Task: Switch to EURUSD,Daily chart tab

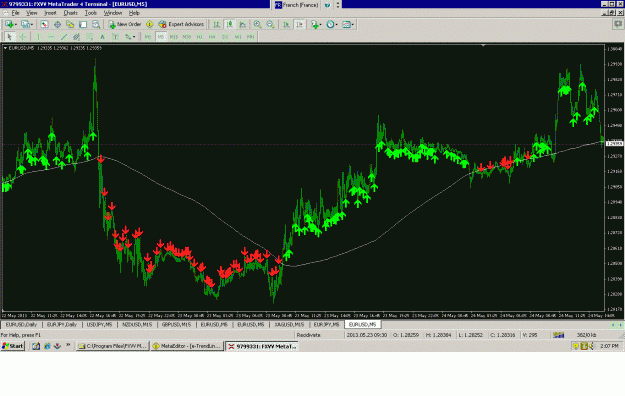Action: click(x=21, y=325)
